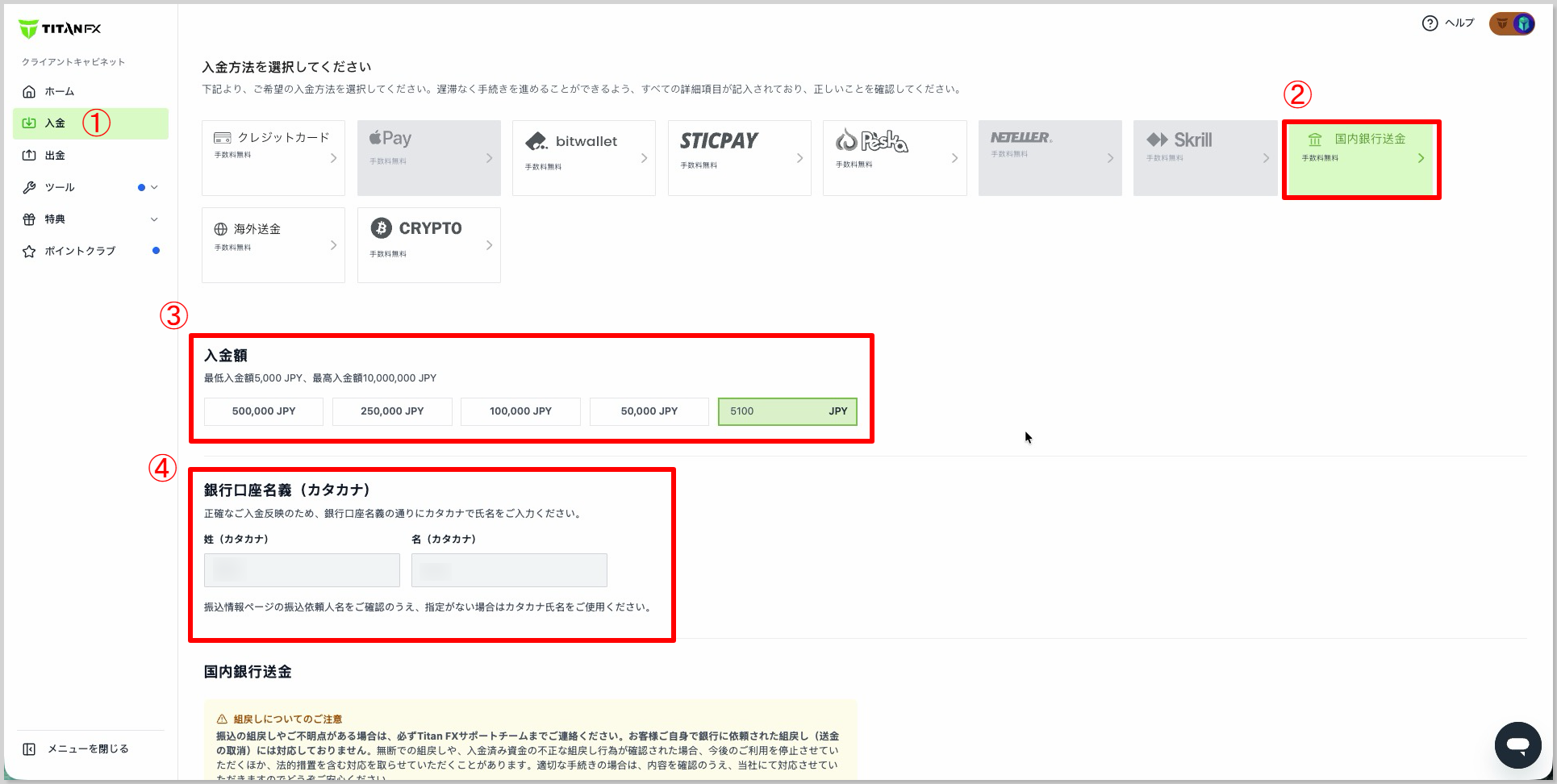Viewport: 1557px width, 784px height.
Task: Open the 海外送金 card chevron
Action: (333, 245)
